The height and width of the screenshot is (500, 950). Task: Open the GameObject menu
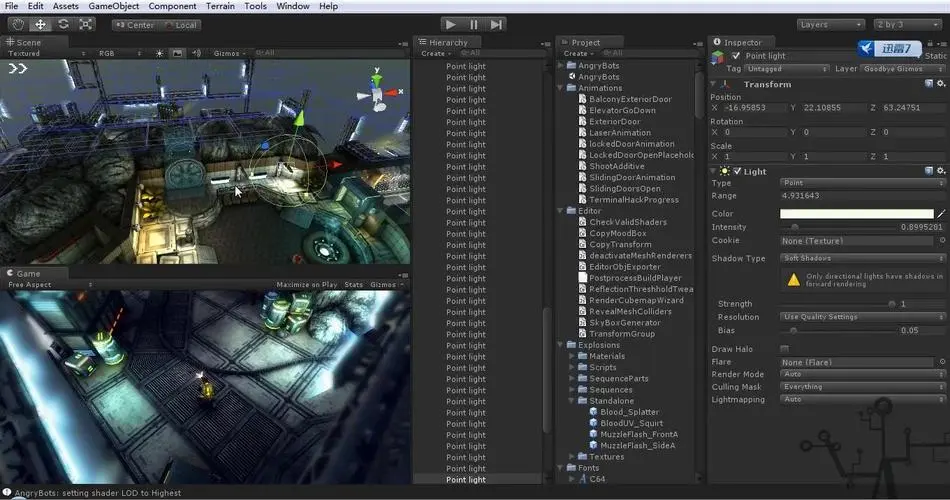tap(113, 6)
